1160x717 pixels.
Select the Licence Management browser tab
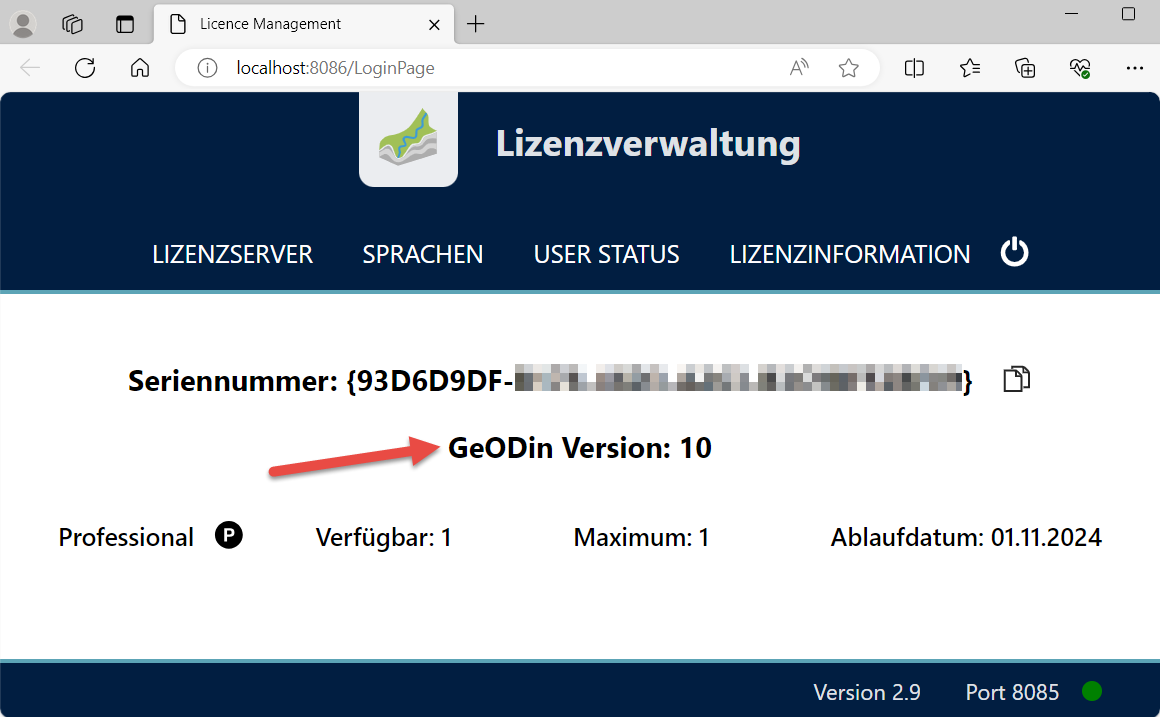303,24
